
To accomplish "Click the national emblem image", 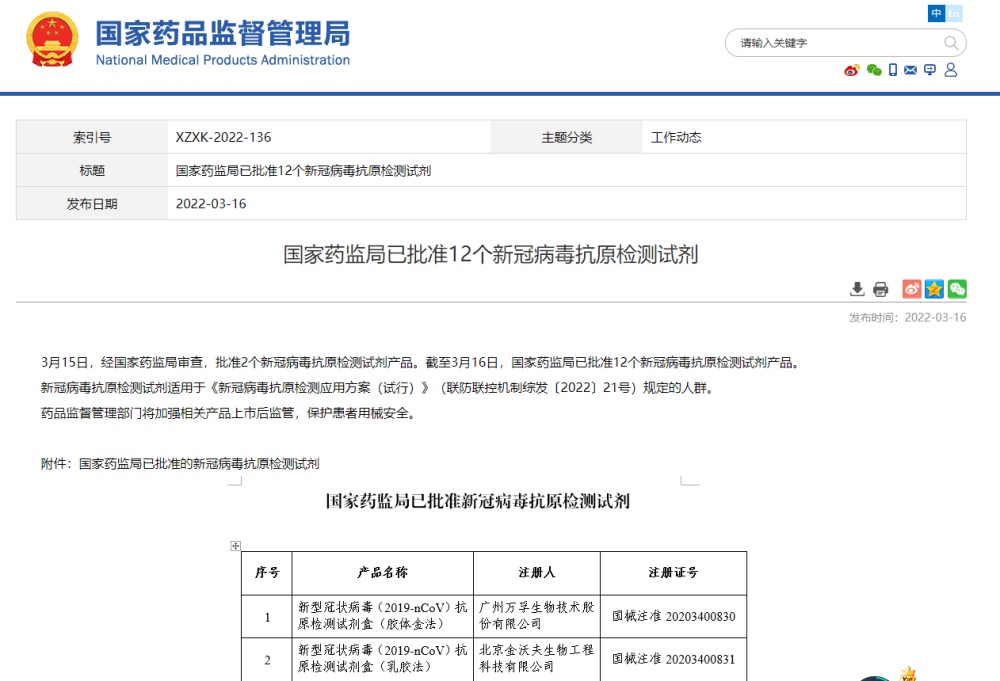I will (x=52, y=40).
